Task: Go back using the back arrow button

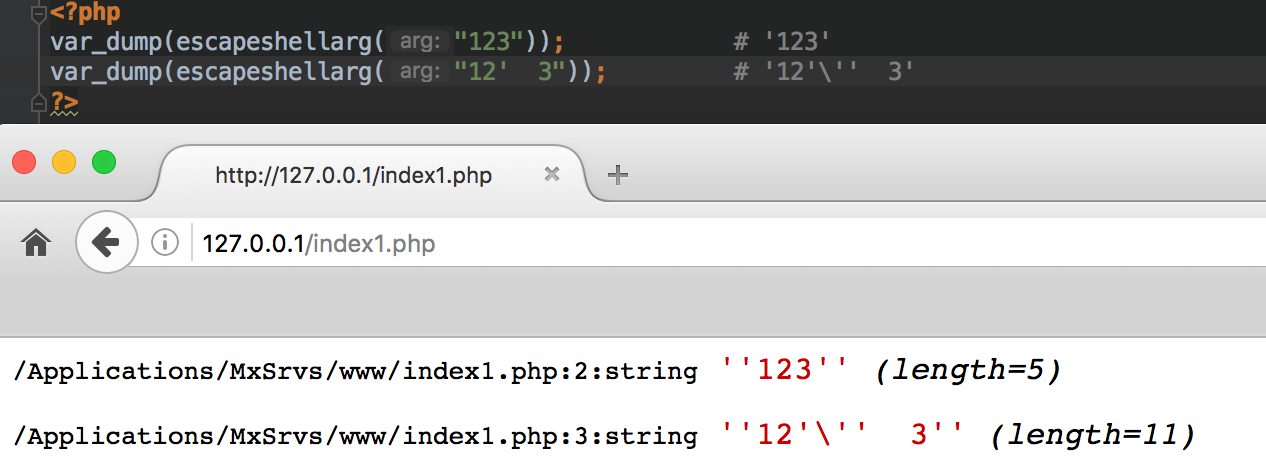Action: point(105,242)
